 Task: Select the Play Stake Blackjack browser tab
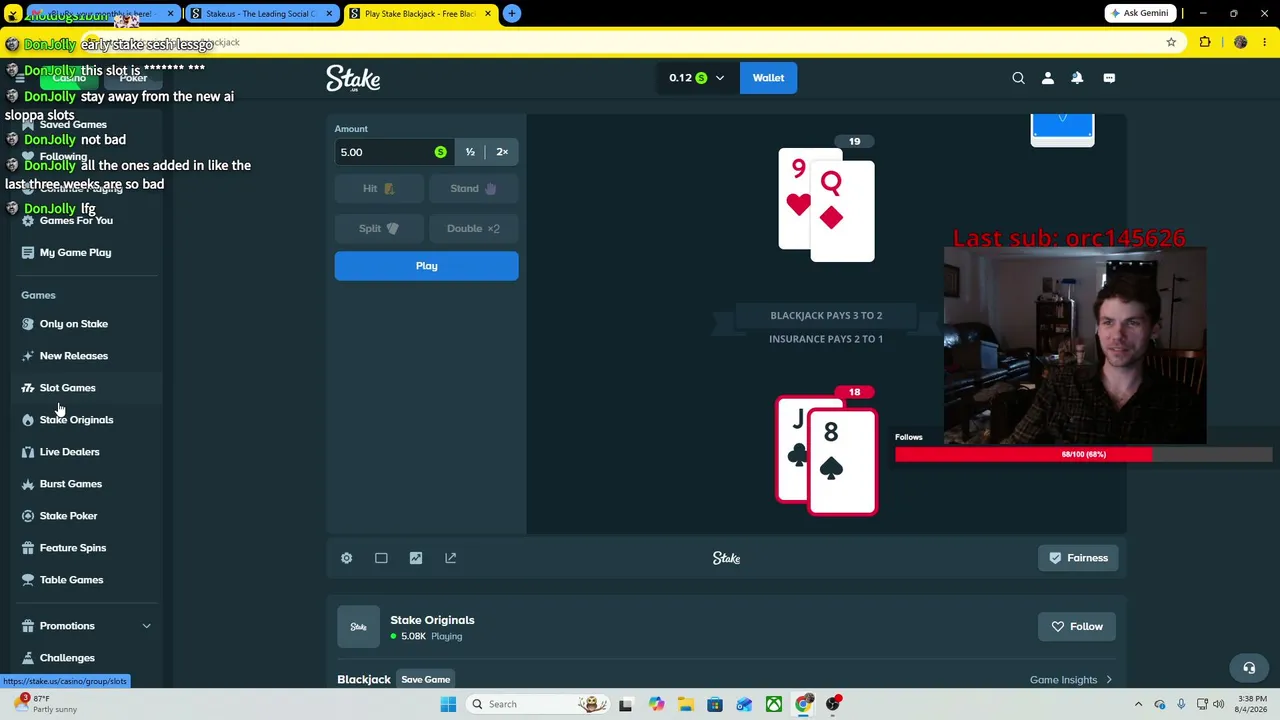click(419, 14)
